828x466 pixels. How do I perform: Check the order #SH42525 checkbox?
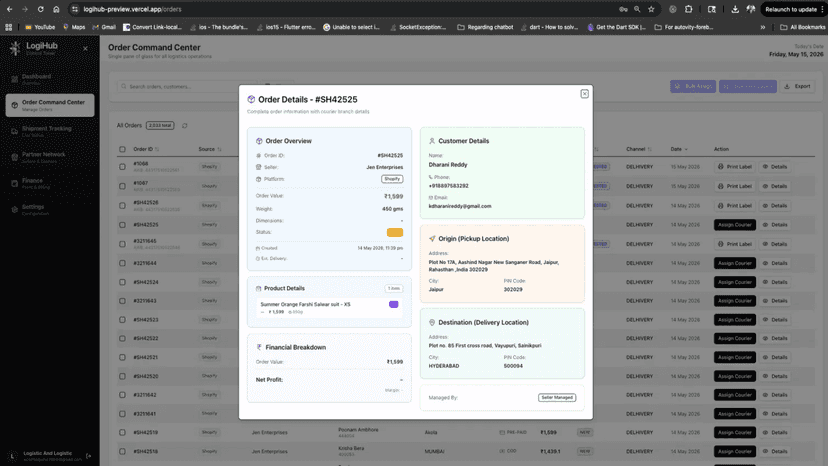click(x=123, y=225)
